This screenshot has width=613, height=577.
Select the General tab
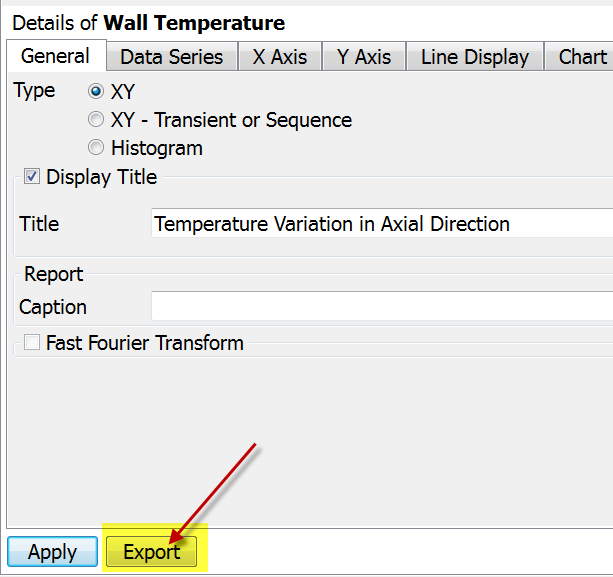tap(56, 56)
